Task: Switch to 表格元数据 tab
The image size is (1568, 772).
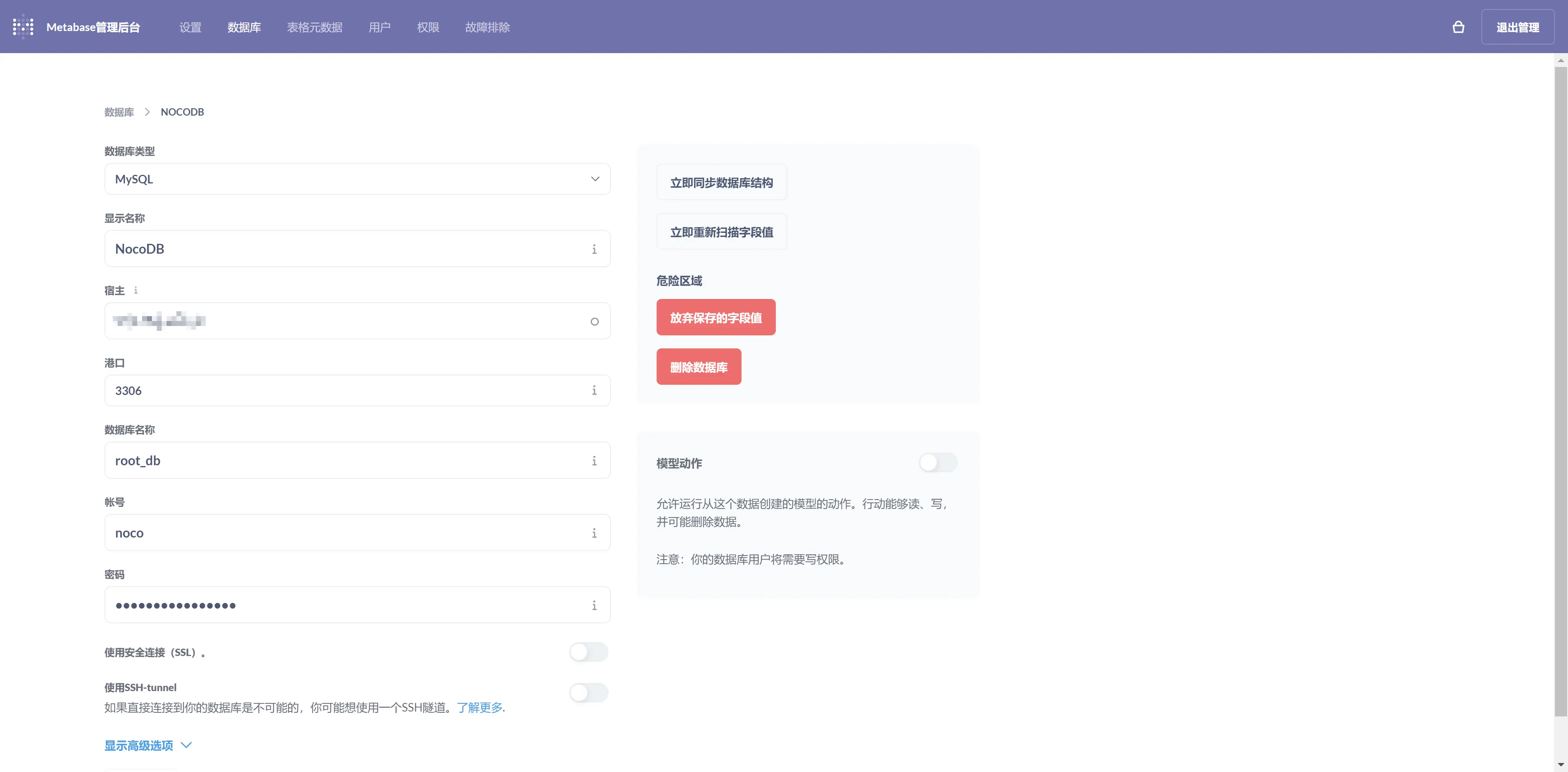Action: (x=315, y=27)
